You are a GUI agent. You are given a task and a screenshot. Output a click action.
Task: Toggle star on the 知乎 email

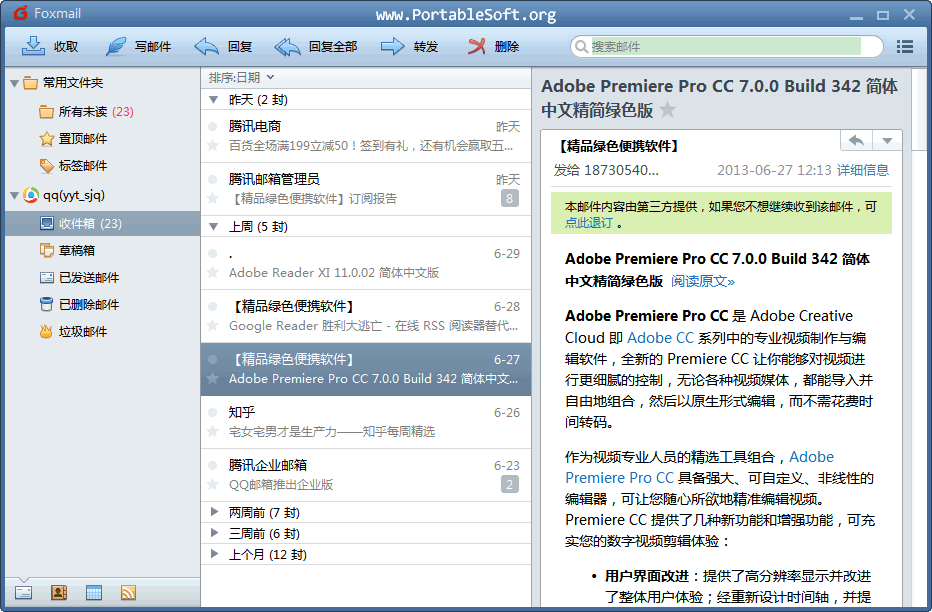[x=212, y=431]
